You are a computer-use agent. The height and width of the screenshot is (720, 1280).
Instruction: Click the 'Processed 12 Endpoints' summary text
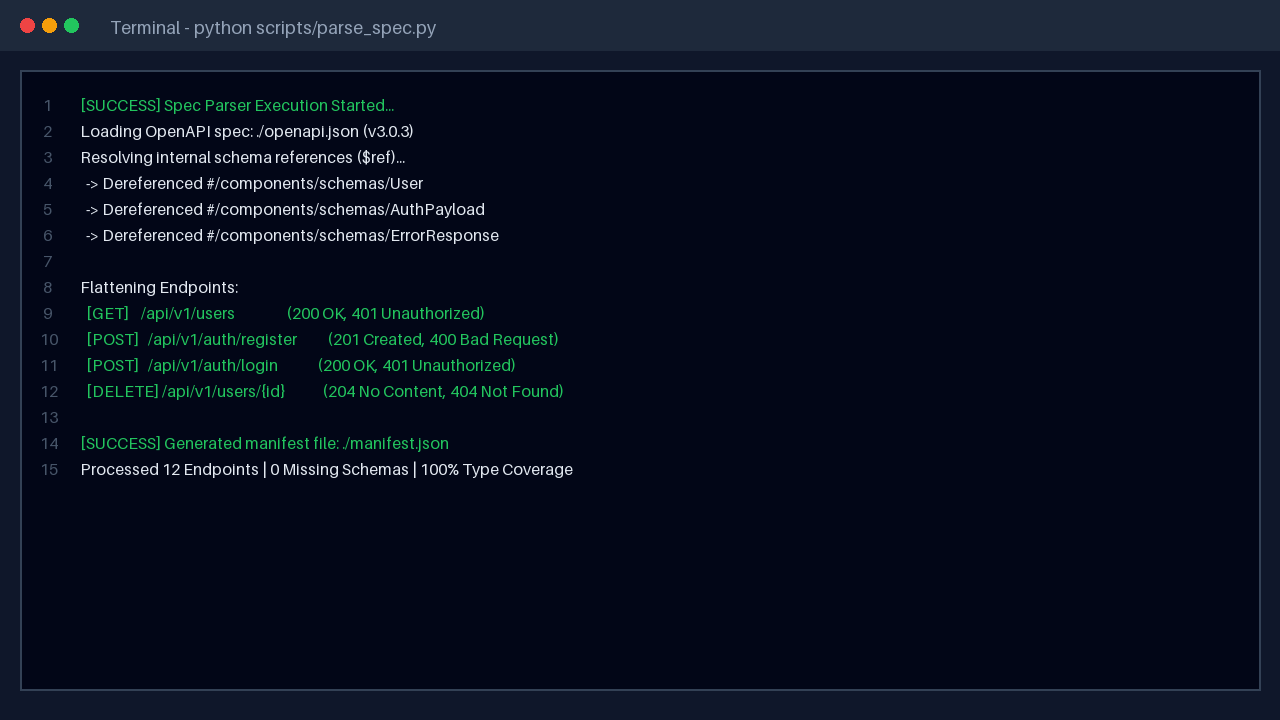pos(170,470)
